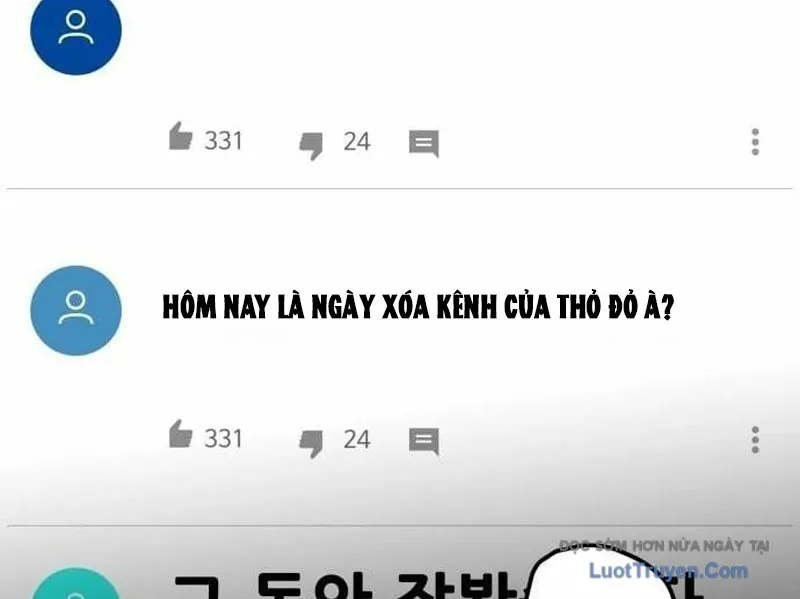
Task: Open replies for the dark blue avatar's comment
Action: (423, 143)
